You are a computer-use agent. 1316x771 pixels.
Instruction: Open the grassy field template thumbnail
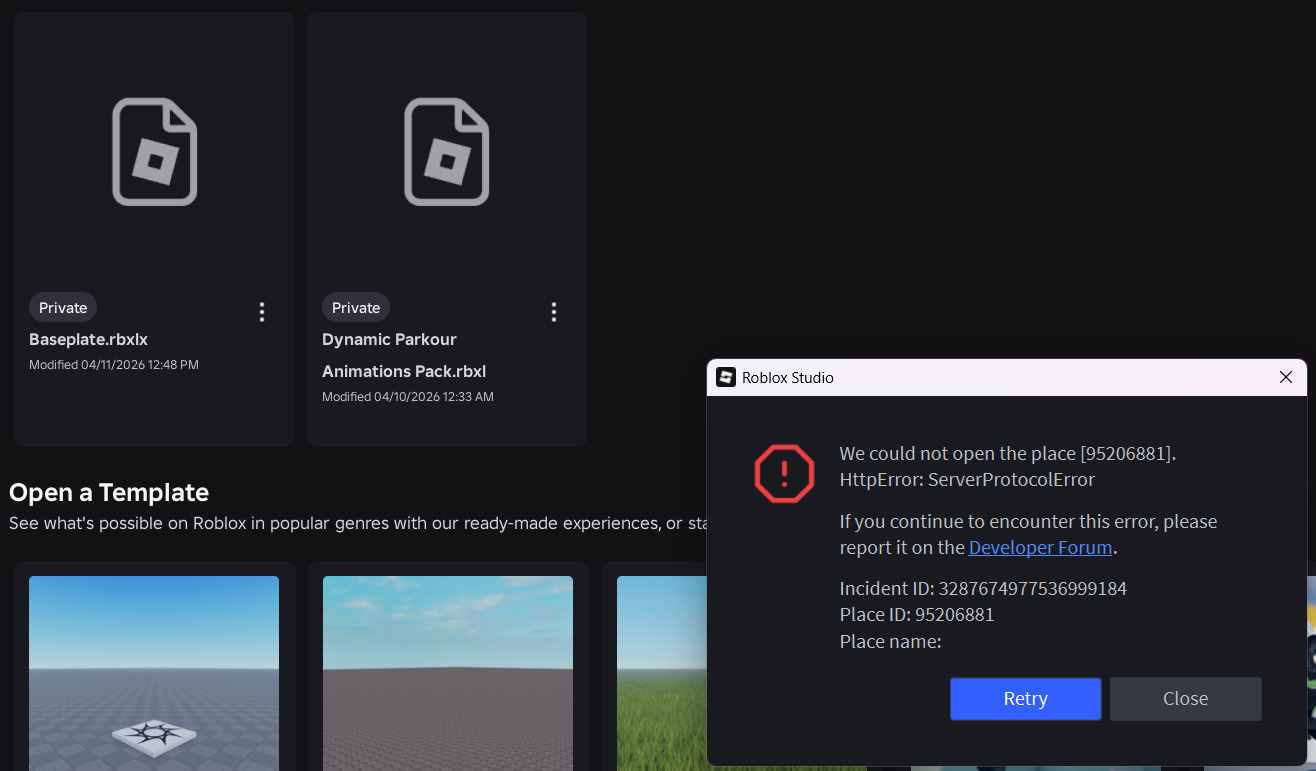[x=662, y=673]
